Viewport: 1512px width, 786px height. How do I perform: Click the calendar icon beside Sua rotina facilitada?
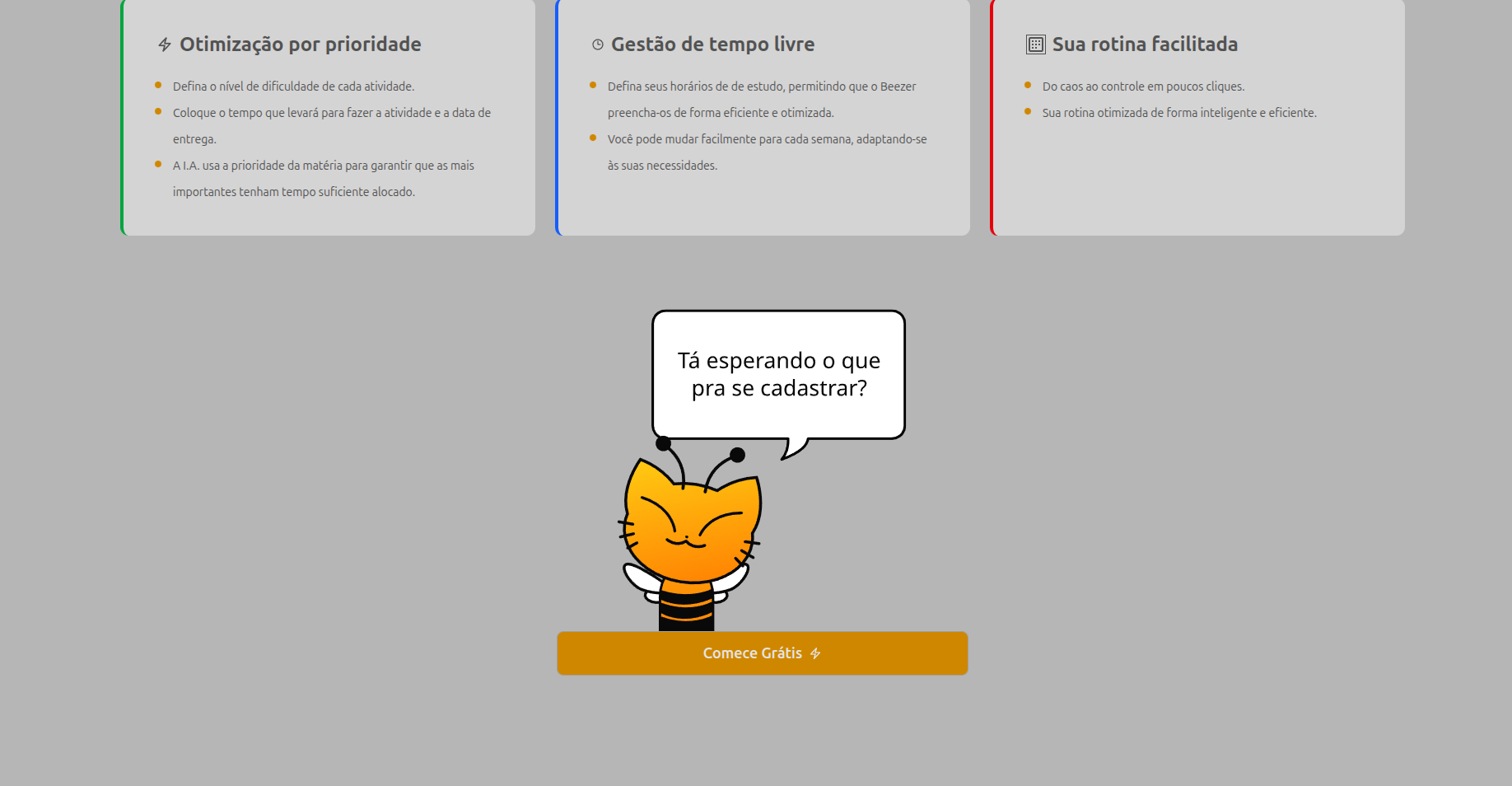(1035, 44)
